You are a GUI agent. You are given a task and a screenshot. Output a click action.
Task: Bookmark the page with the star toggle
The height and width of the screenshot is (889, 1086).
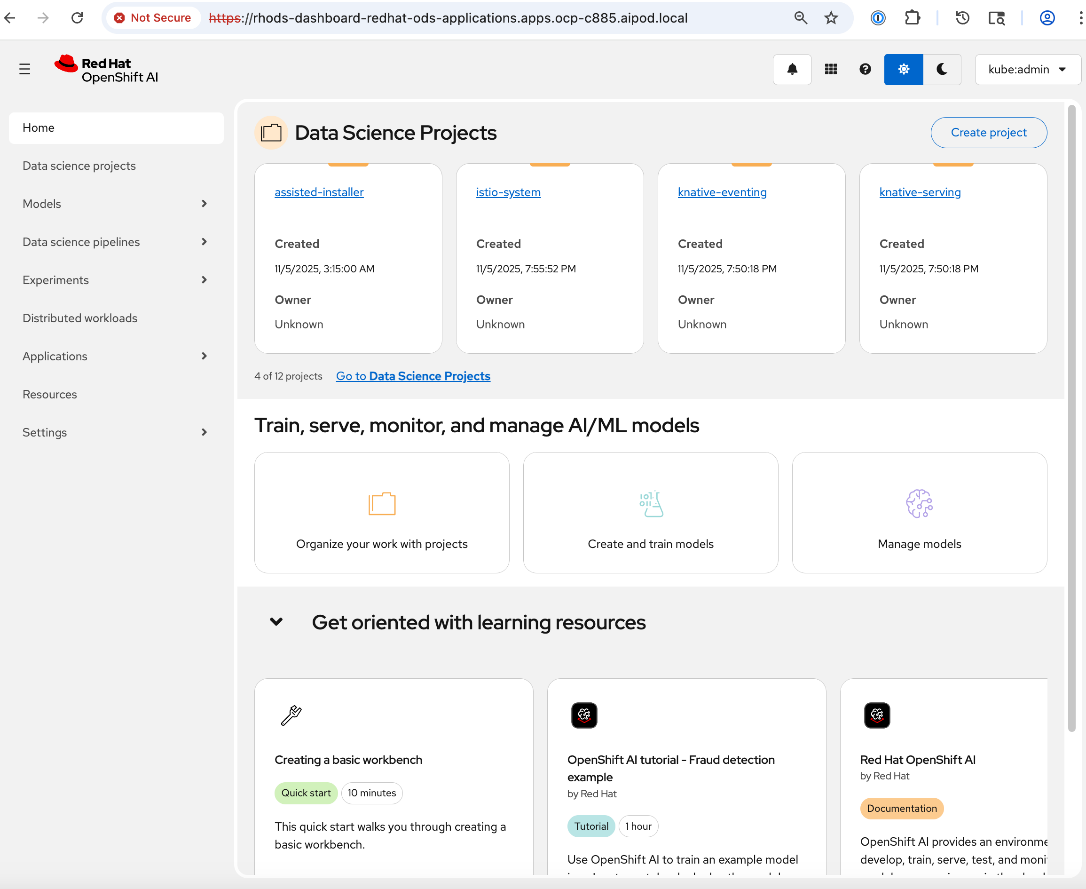tap(831, 17)
